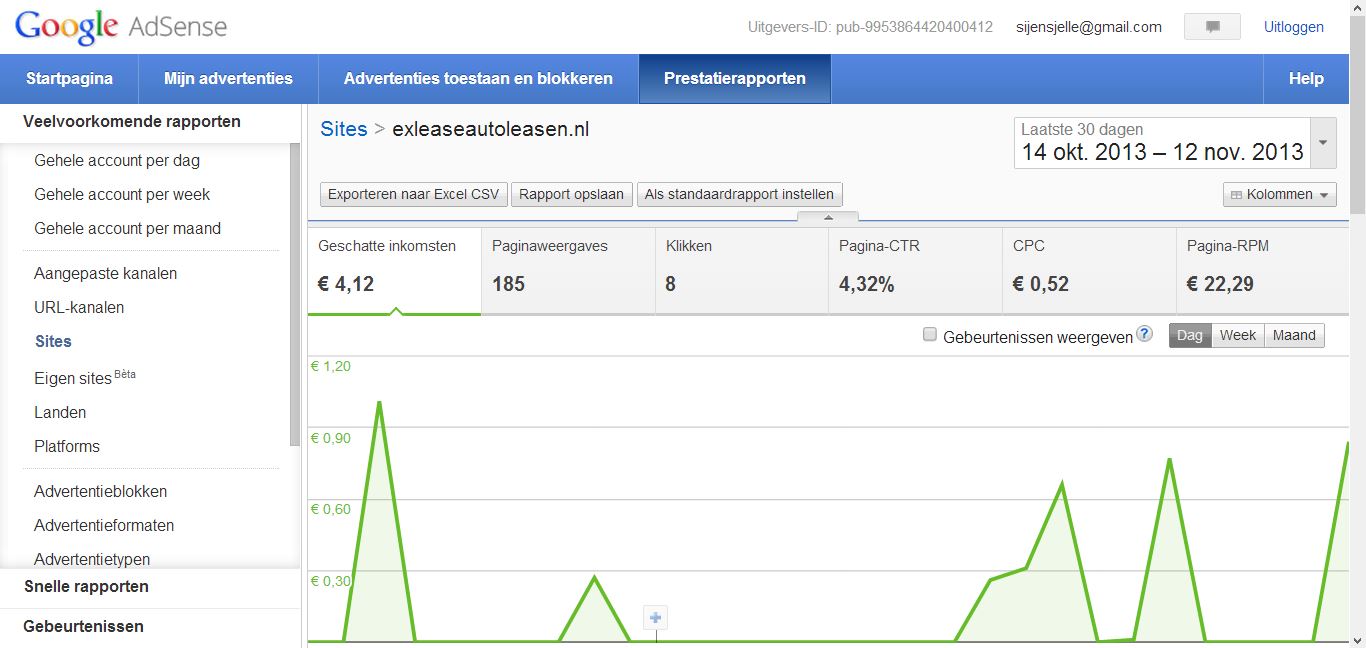Open Gehele account per maand report

point(127,228)
